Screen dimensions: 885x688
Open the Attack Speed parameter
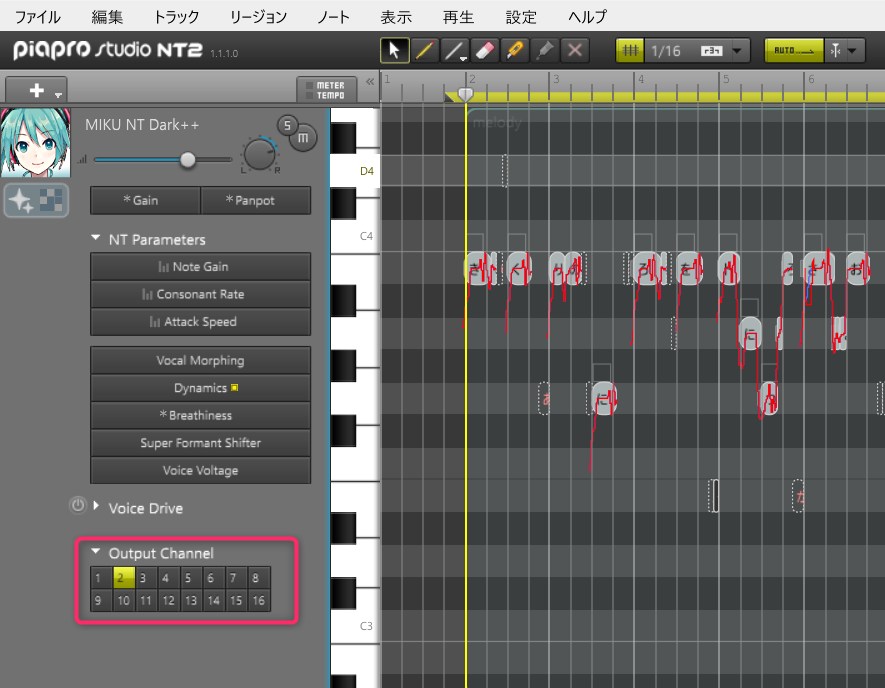pos(200,322)
